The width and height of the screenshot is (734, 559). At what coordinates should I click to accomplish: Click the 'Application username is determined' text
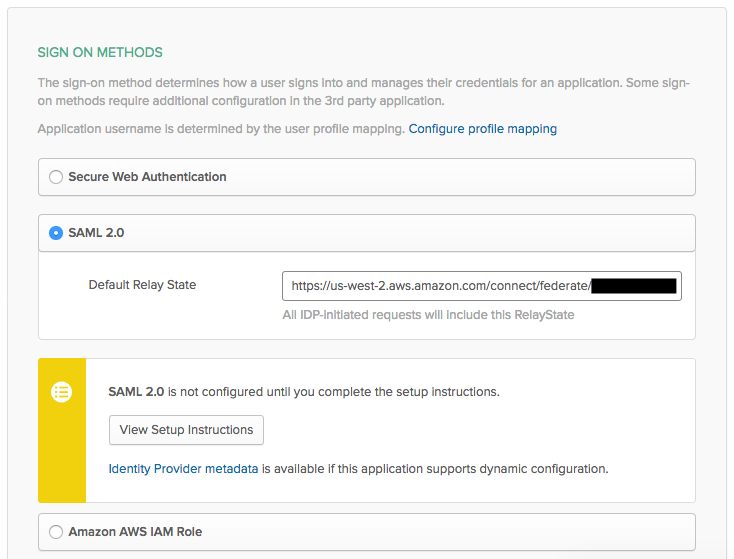tap(220, 129)
